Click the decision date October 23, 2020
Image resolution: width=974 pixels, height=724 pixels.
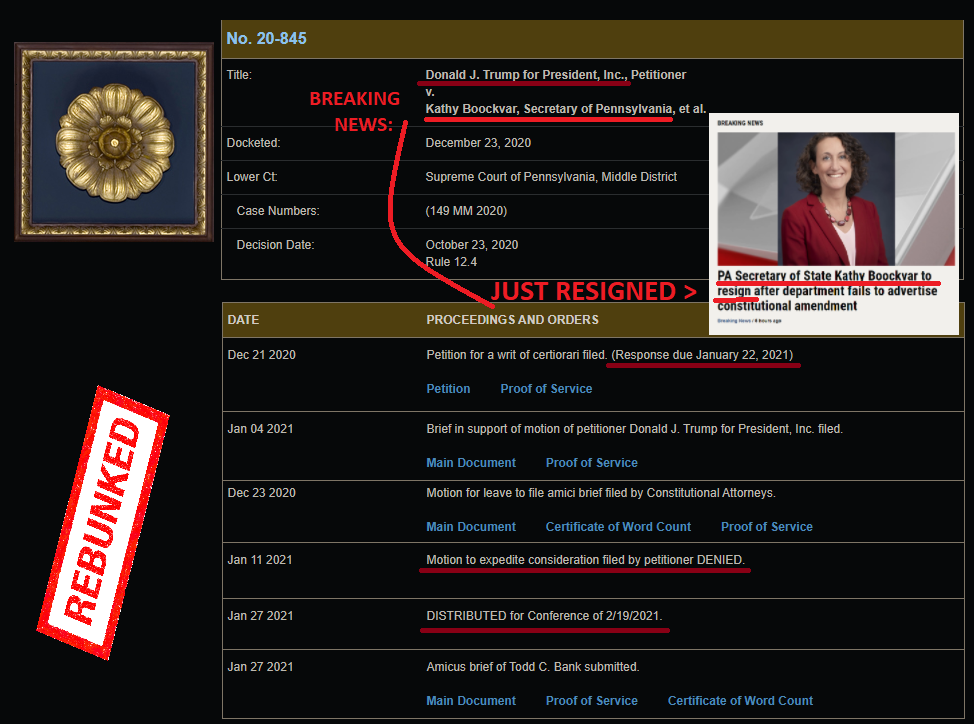(471, 245)
